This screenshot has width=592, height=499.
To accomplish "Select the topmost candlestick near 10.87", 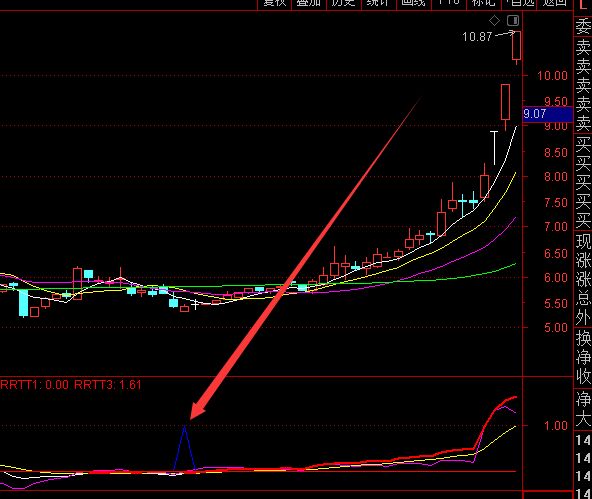I will [516, 46].
